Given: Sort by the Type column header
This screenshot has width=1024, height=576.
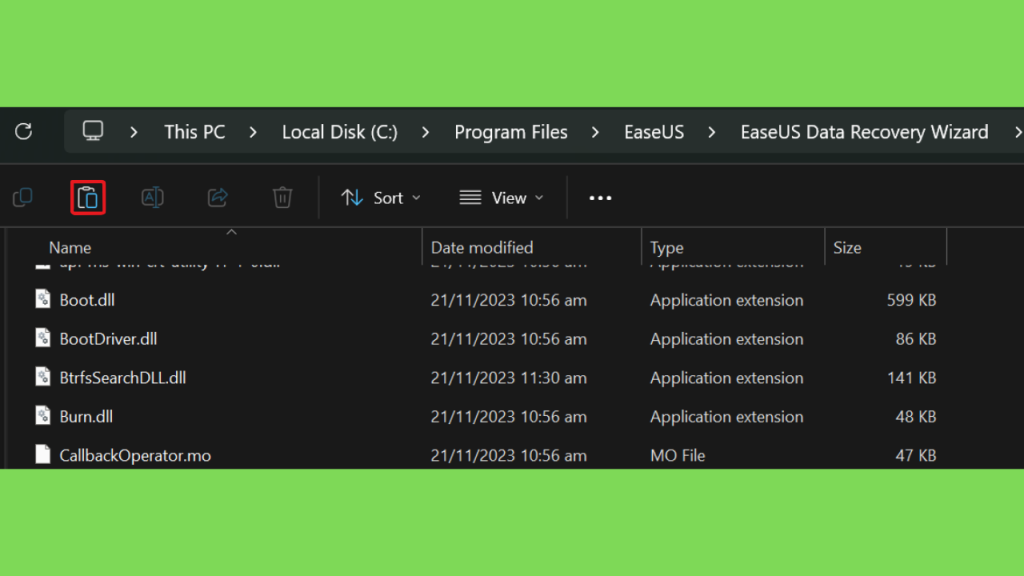Looking at the screenshot, I should click(x=667, y=248).
